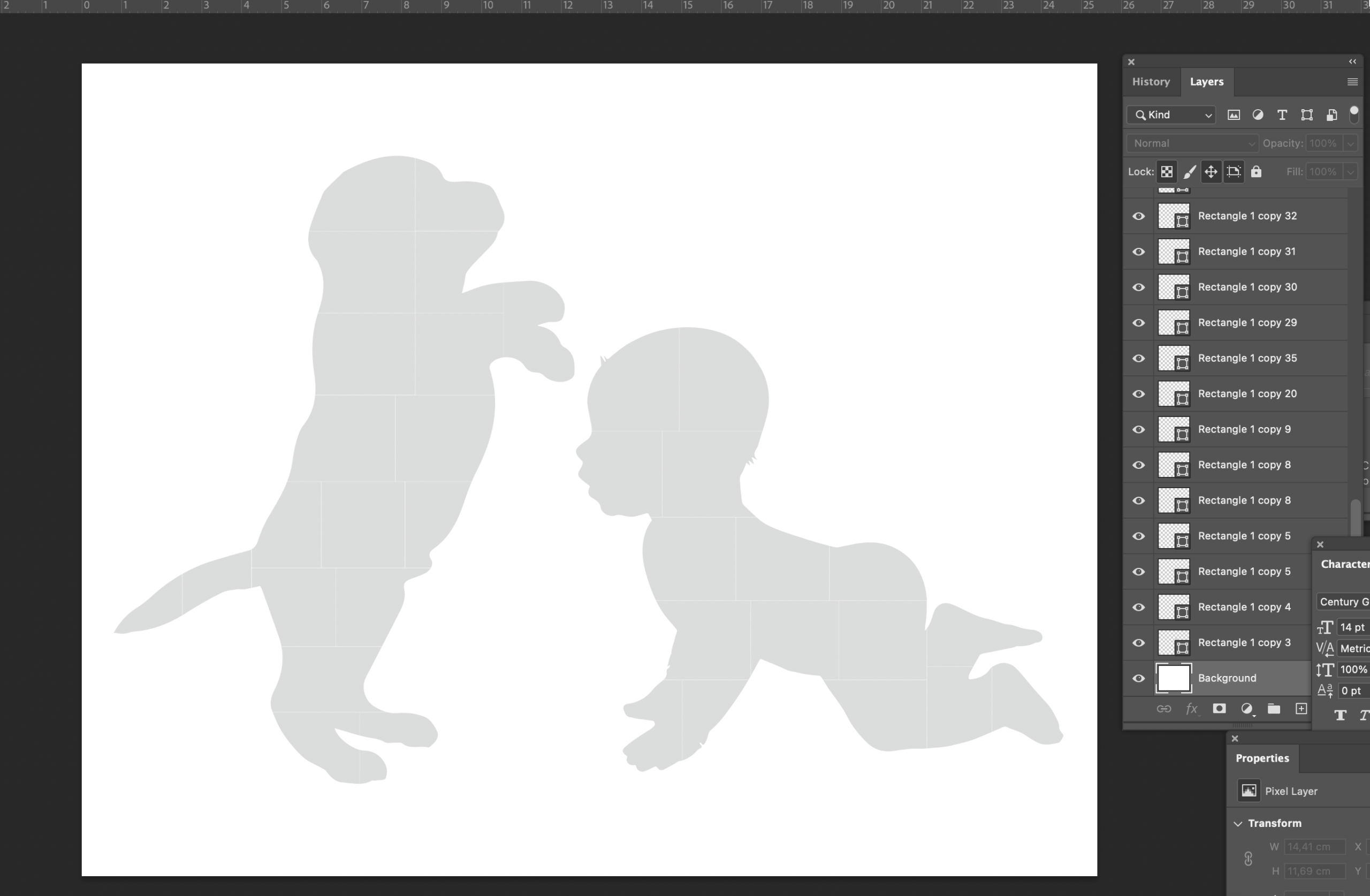Collapse Layers panel with double-arrow icon
Image resolution: width=1370 pixels, height=896 pixels.
point(1353,62)
